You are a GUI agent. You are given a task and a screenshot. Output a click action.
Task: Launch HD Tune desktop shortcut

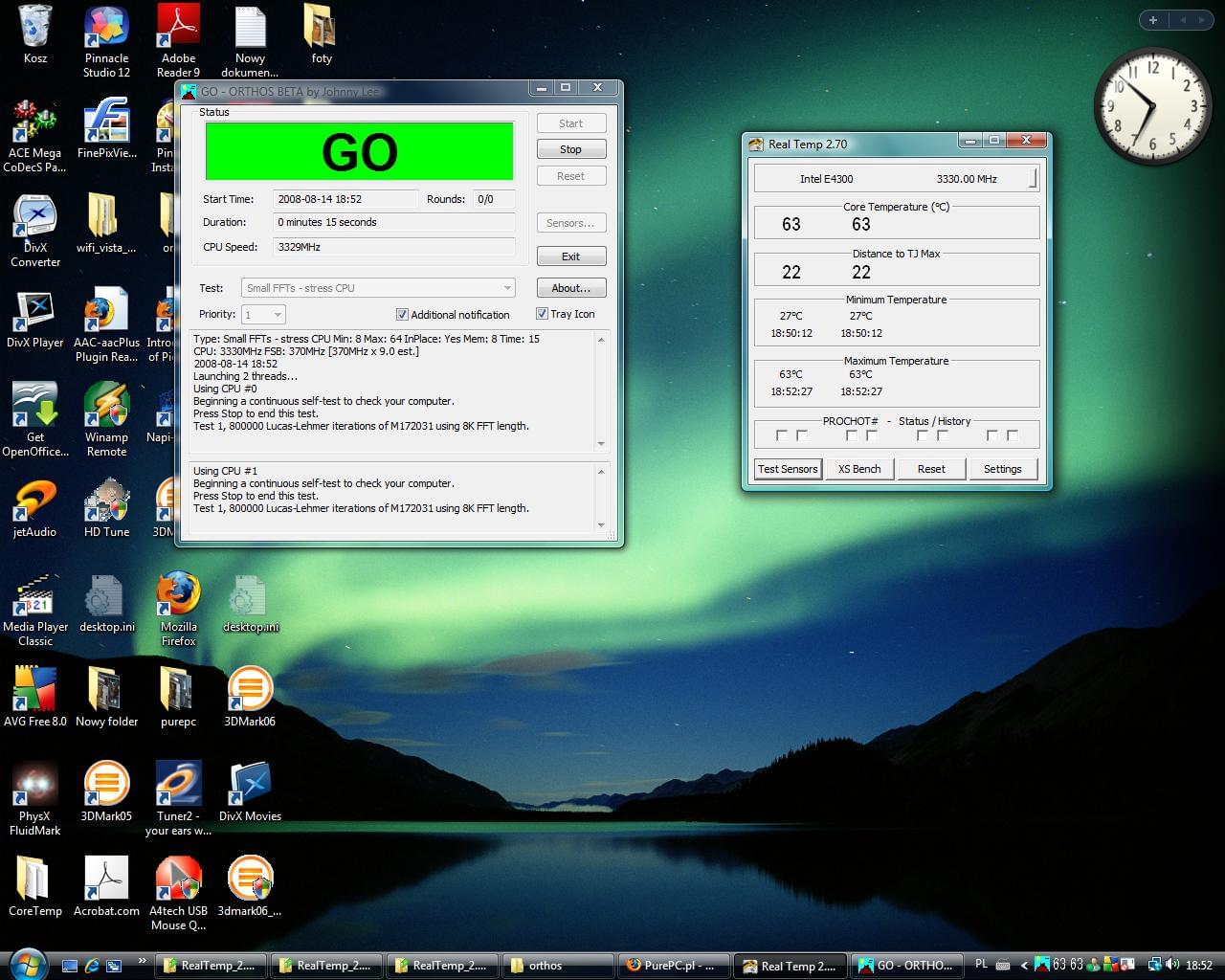106,507
